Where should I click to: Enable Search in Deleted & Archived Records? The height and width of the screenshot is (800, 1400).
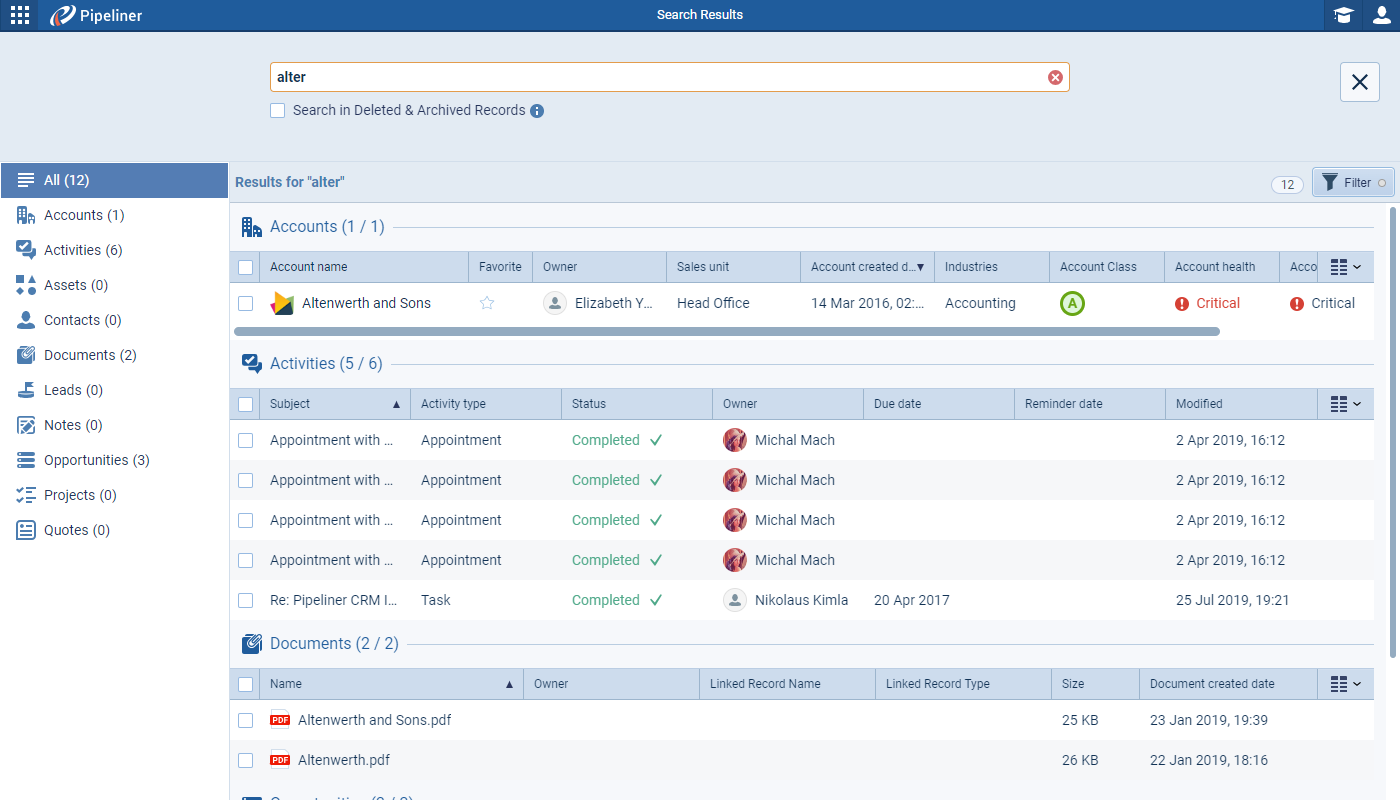click(278, 111)
